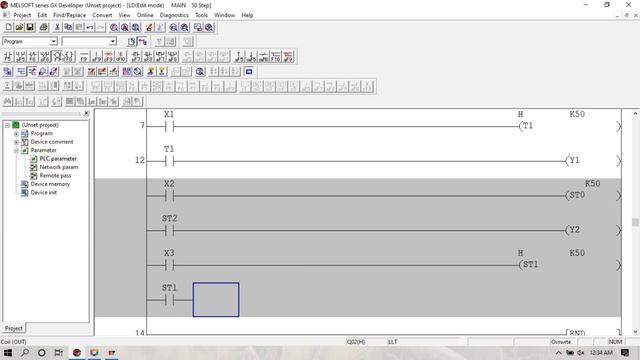The width and height of the screenshot is (640, 360).
Task: Select Device init in project tree
Action: 43,193
